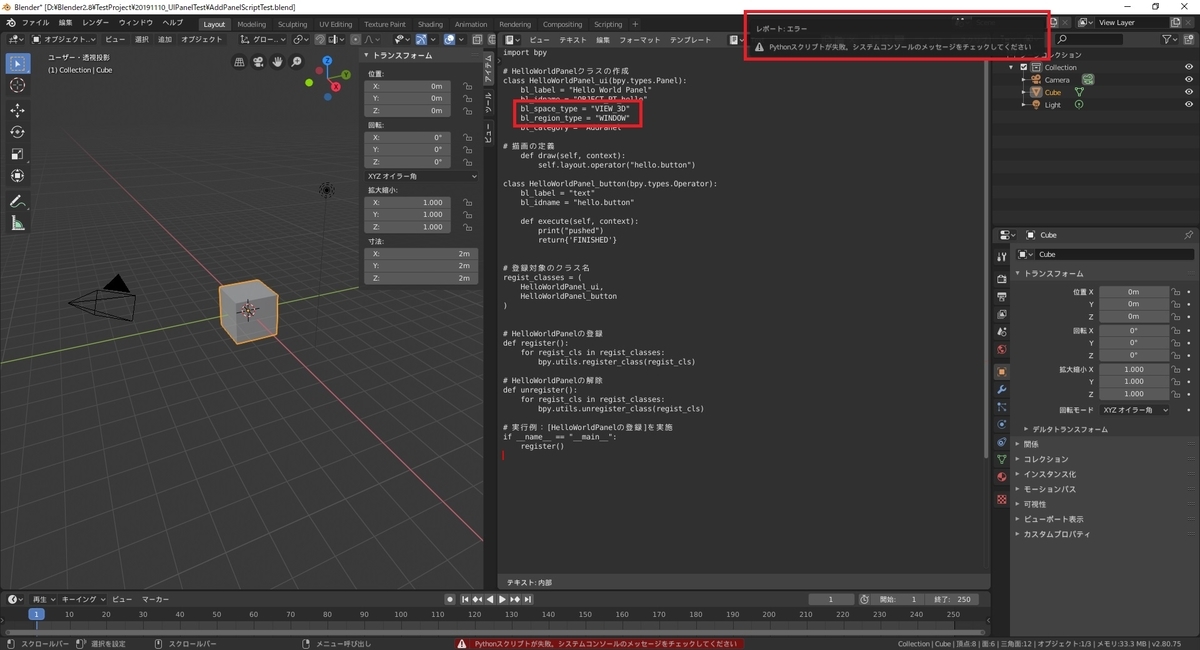
Task: Select the Measure tool
Action: [17, 223]
